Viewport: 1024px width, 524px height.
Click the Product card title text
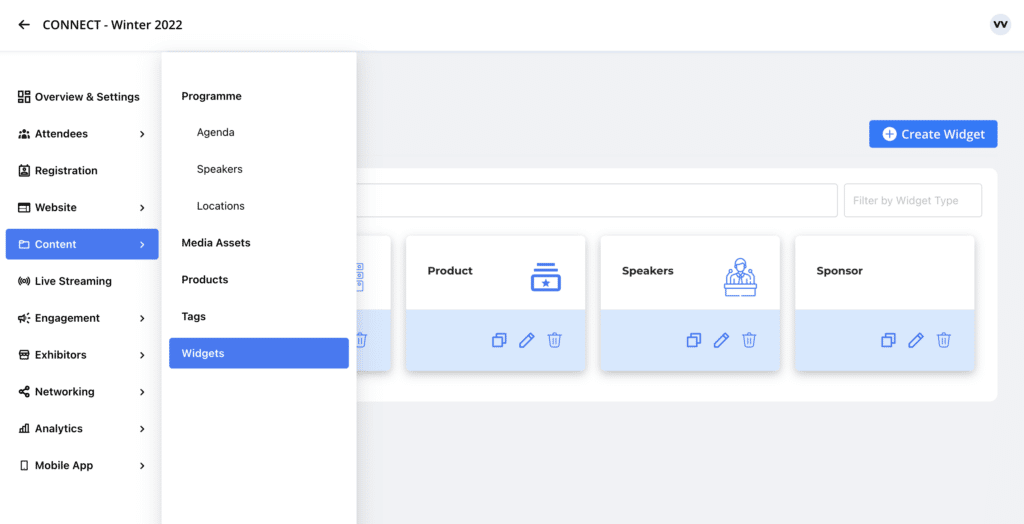(450, 270)
